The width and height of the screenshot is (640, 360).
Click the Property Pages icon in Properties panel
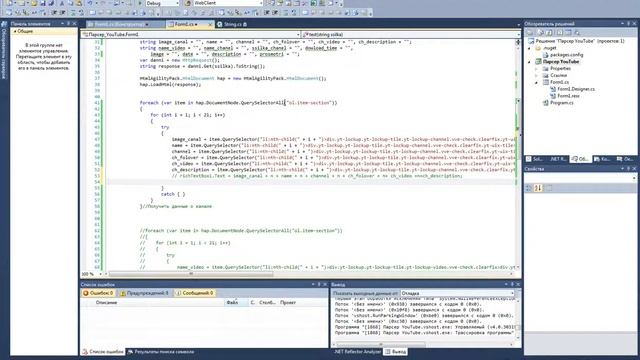pos(549,188)
